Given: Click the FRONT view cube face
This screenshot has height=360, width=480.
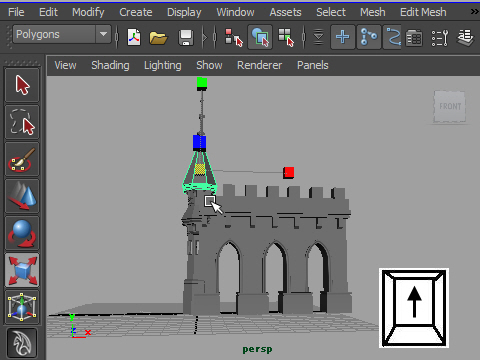Looking at the screenshot, I should click(x=450, y=107).
